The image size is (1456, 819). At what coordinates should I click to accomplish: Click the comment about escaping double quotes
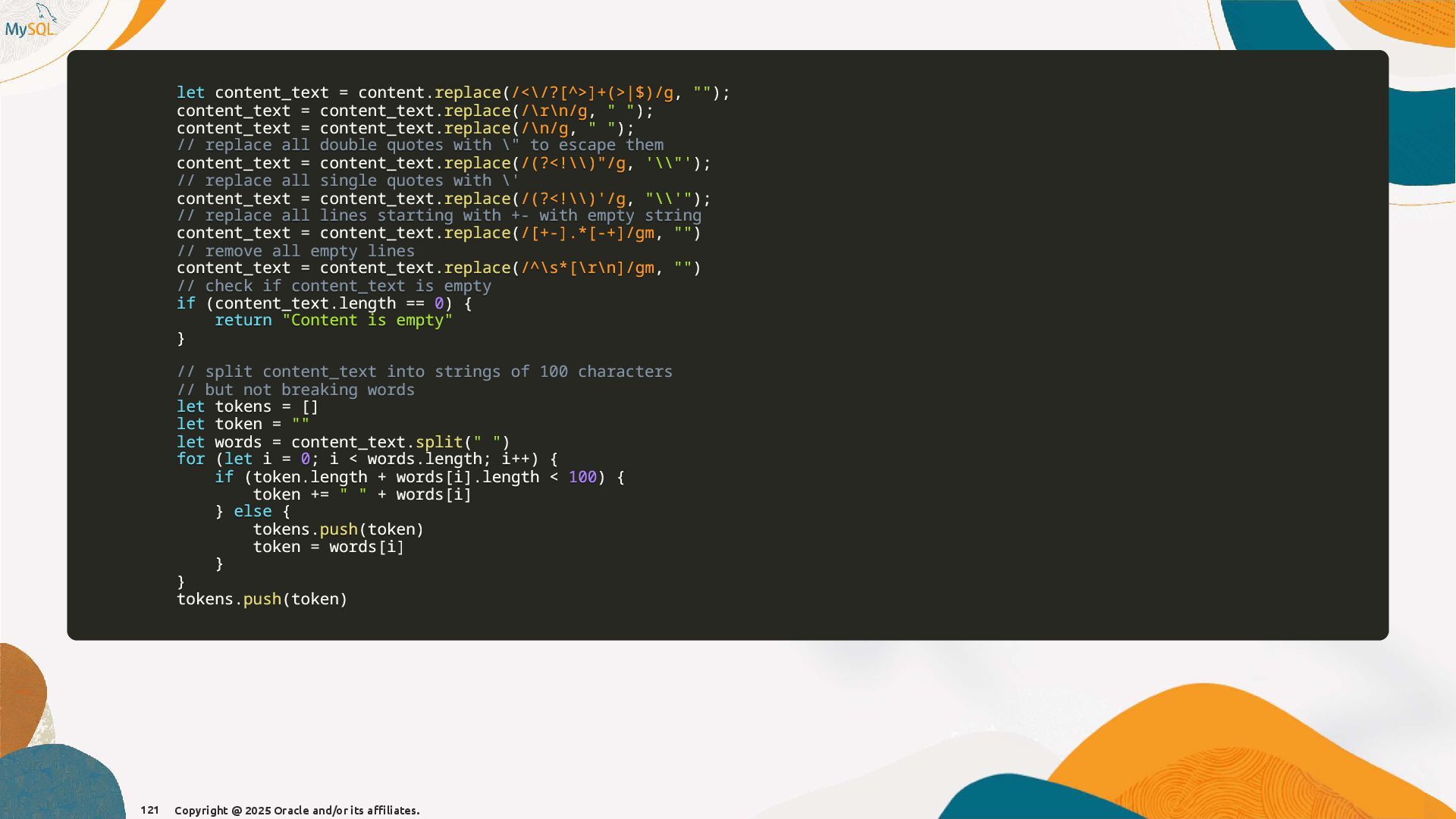click(x=419, y=145)
